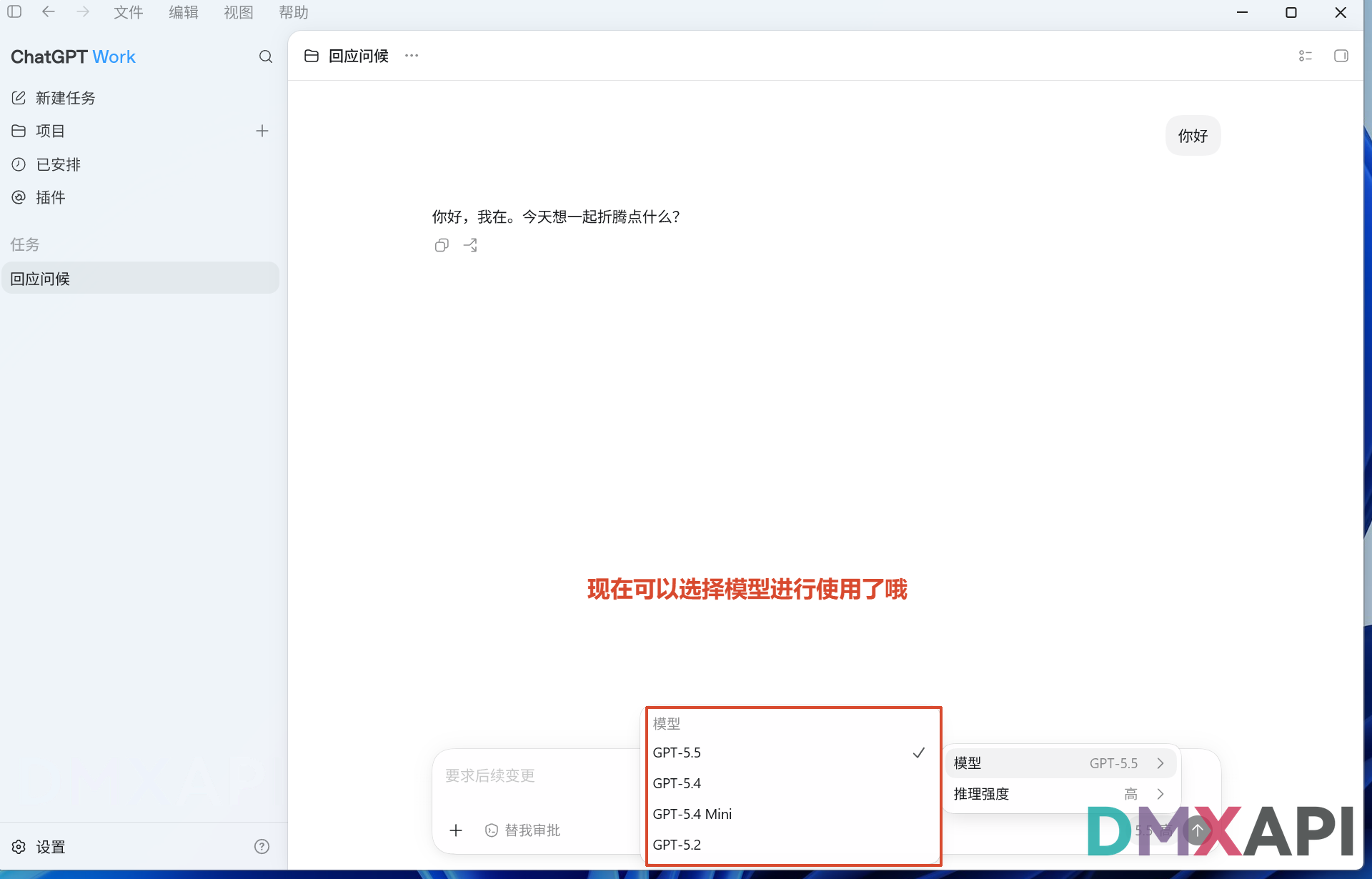Choose the GPT-5.4 Mini model
Viewport: 1372px width, 879px height.
790,814
